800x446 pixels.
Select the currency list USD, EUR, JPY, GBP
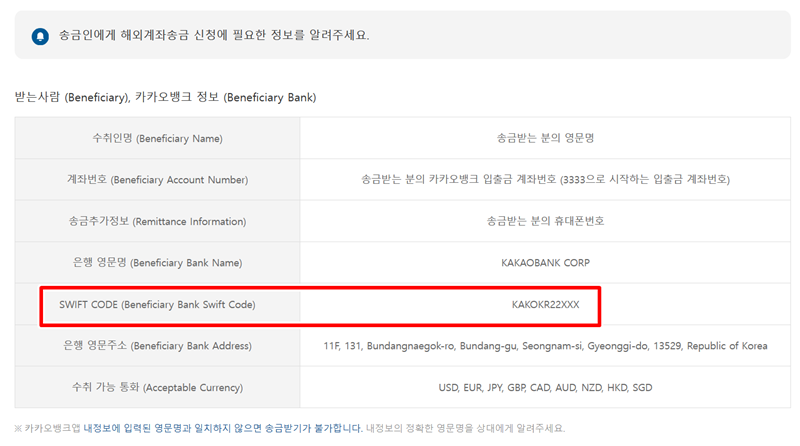(545, 388)
